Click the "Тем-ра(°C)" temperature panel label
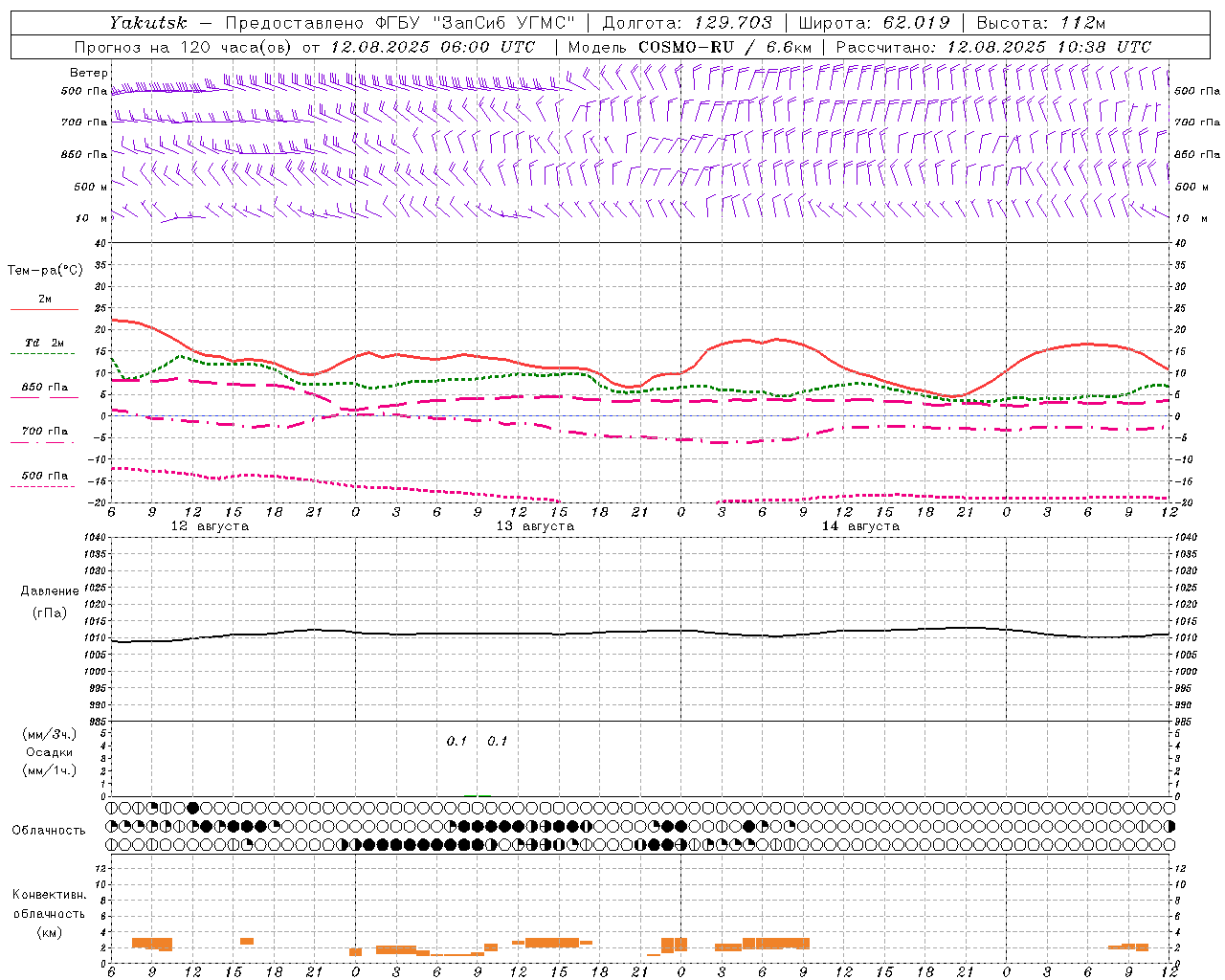Image resolution: width=1225 pixels, height=980 pixels. point(45,270)
